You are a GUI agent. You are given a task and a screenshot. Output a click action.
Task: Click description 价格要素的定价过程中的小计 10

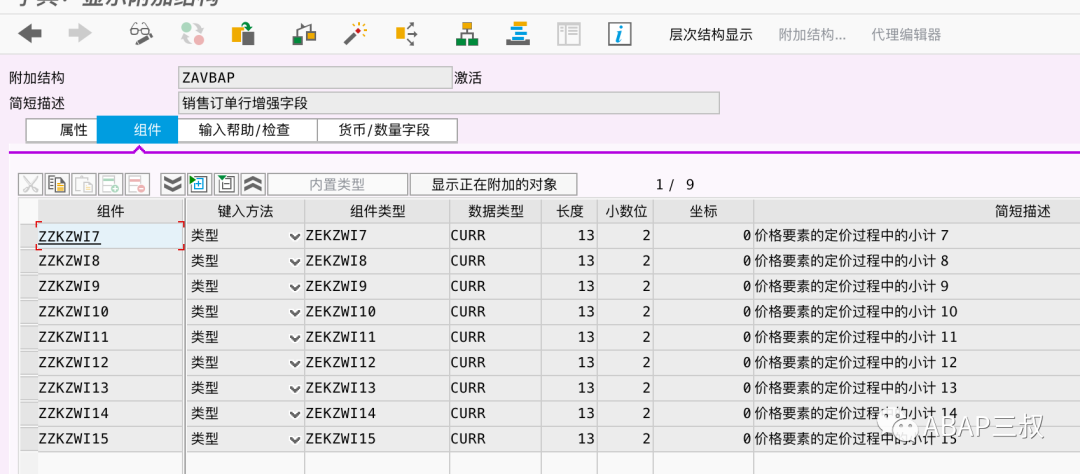856,312
